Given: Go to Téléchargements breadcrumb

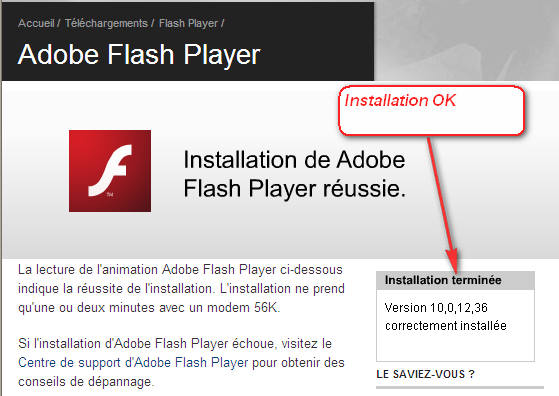Looking at the screenshot, I should coord(106,24).
